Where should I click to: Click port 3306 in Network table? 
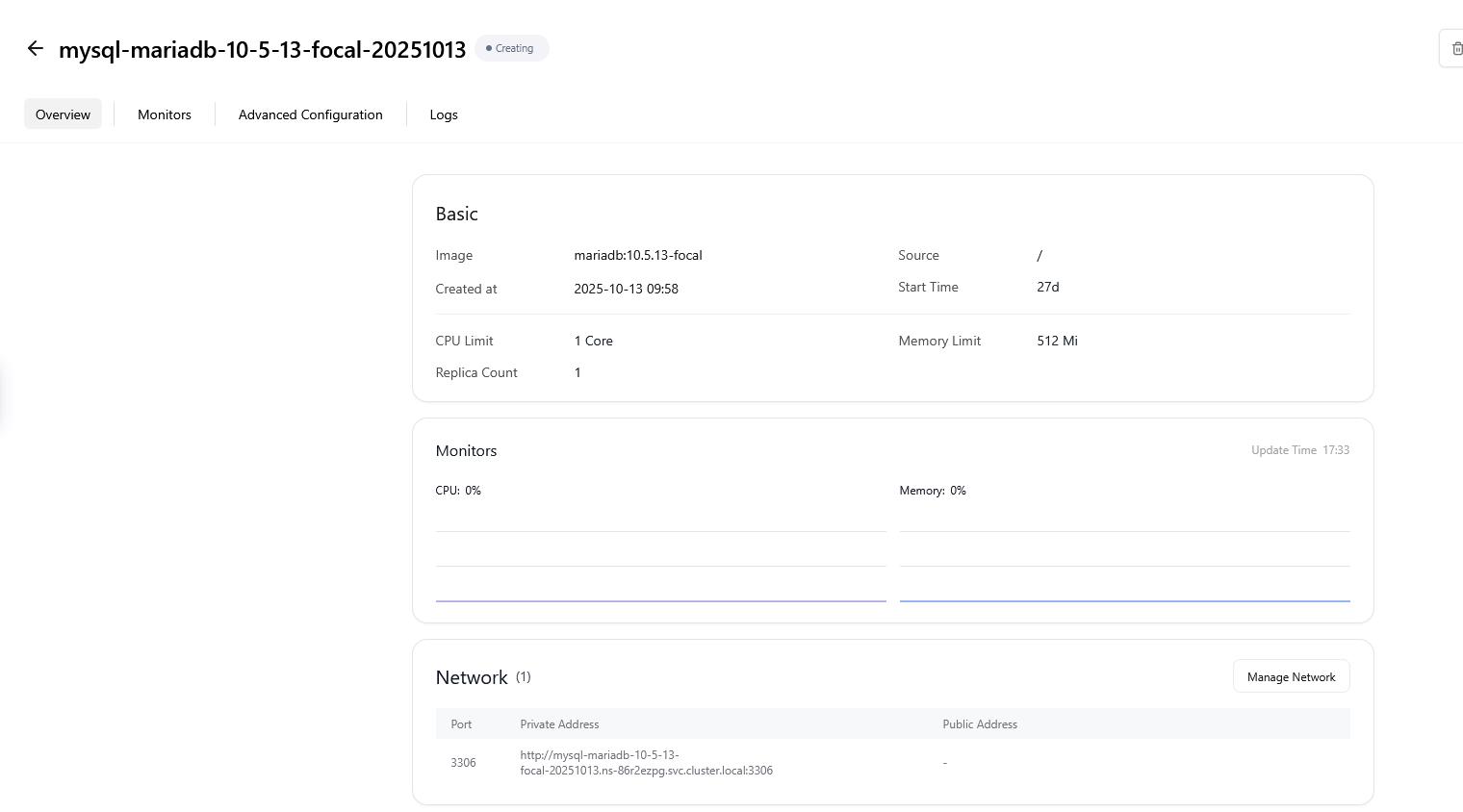point(463,763)
